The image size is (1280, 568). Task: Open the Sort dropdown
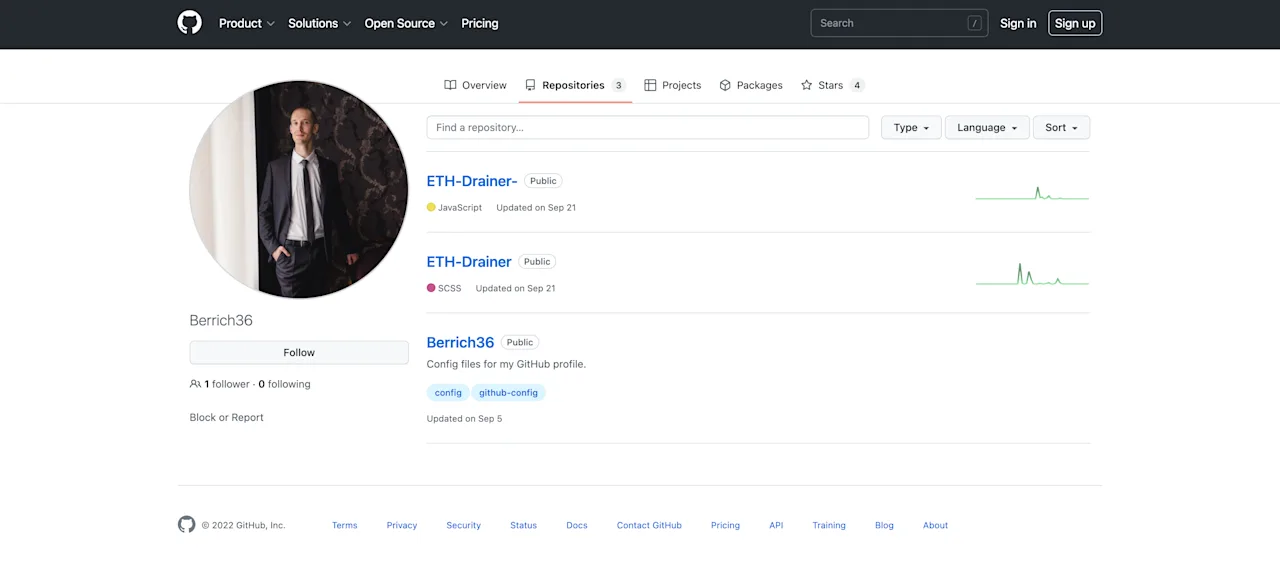coord(1061,127)
